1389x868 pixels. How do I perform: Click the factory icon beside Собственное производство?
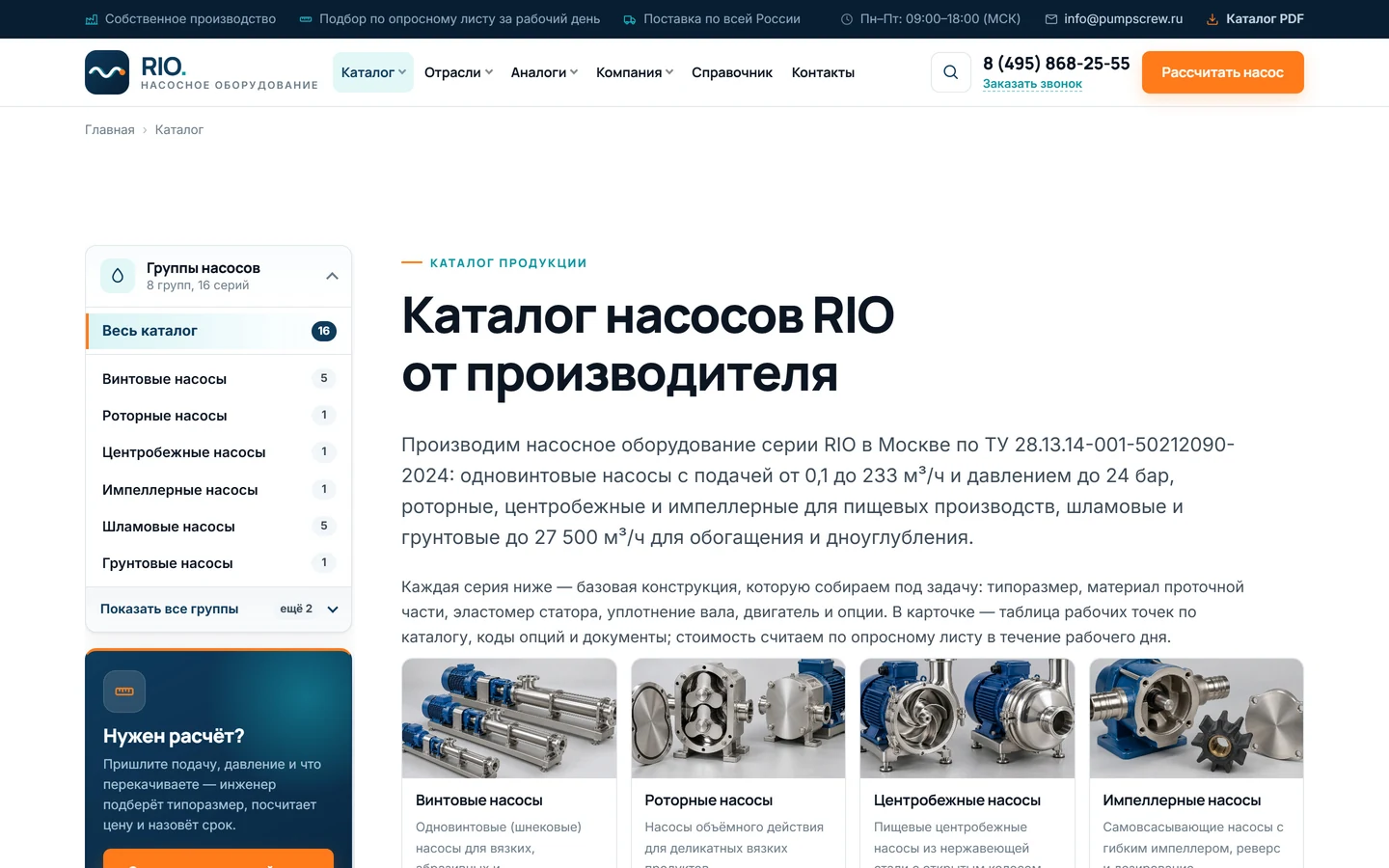pyautogui.click(x=92, y=19)
